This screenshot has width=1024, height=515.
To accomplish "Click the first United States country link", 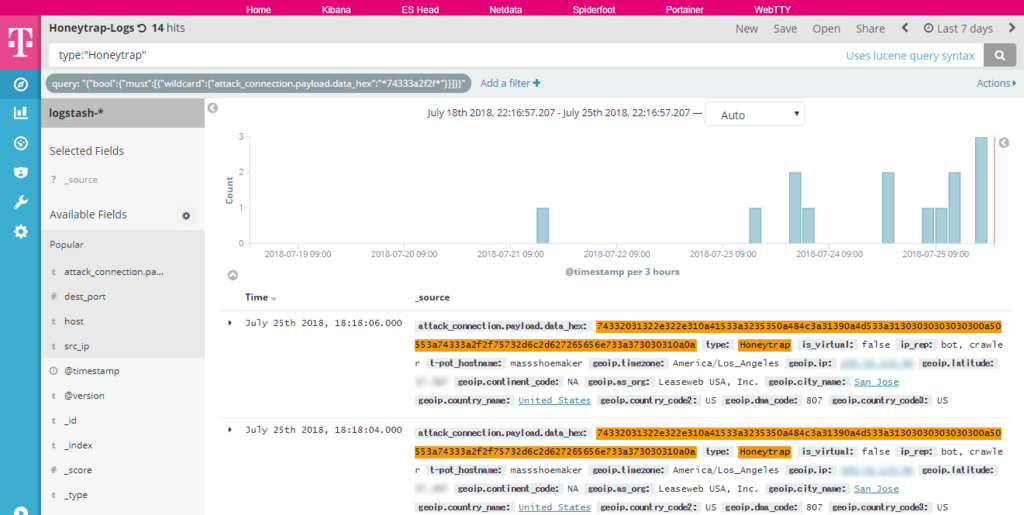I will [x=554, y=400].
